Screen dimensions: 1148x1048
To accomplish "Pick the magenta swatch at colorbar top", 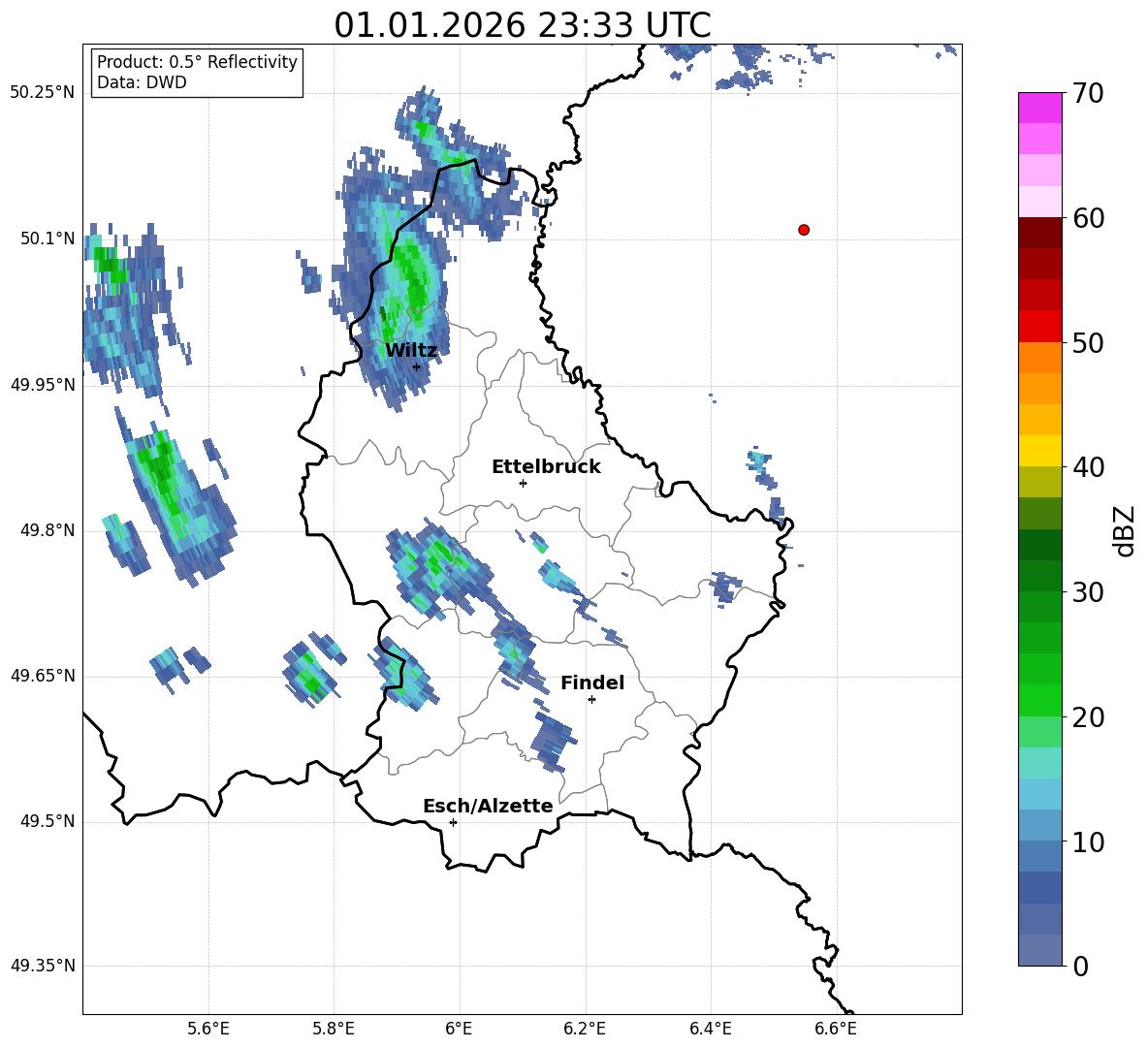I will (x=1040, y=108).
